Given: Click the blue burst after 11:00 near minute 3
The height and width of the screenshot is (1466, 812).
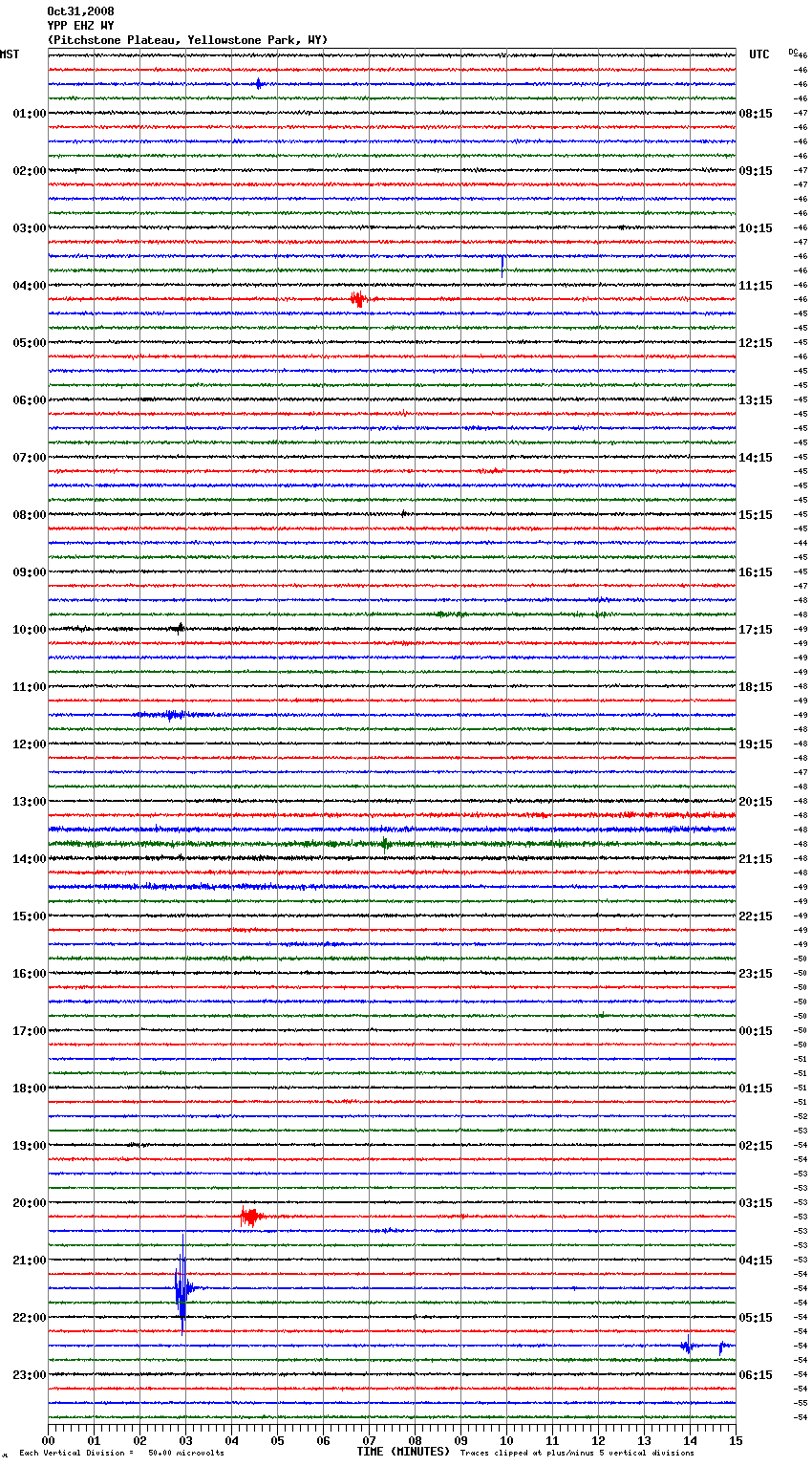Looking at the screenshot, I should tap(172, 715).
